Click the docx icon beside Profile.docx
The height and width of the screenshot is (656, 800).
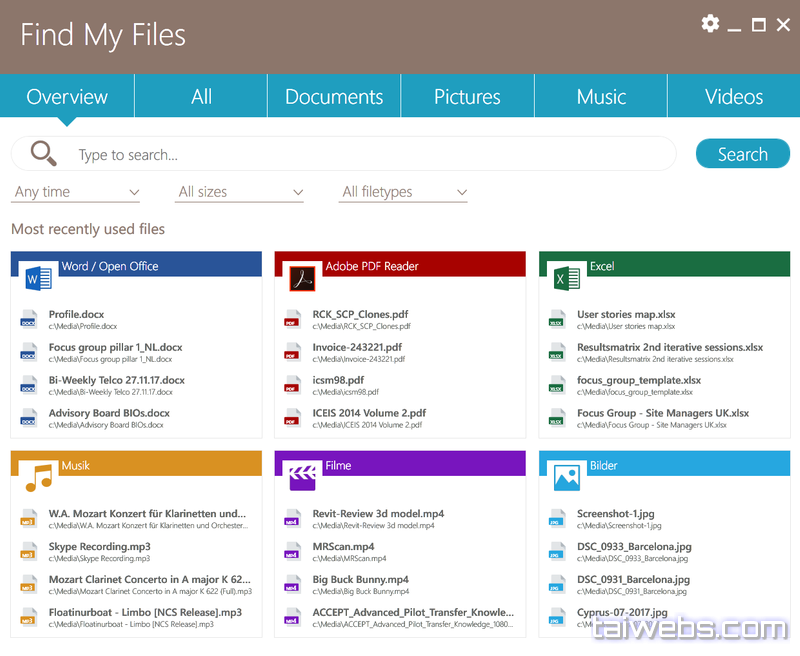pos(28,319)
